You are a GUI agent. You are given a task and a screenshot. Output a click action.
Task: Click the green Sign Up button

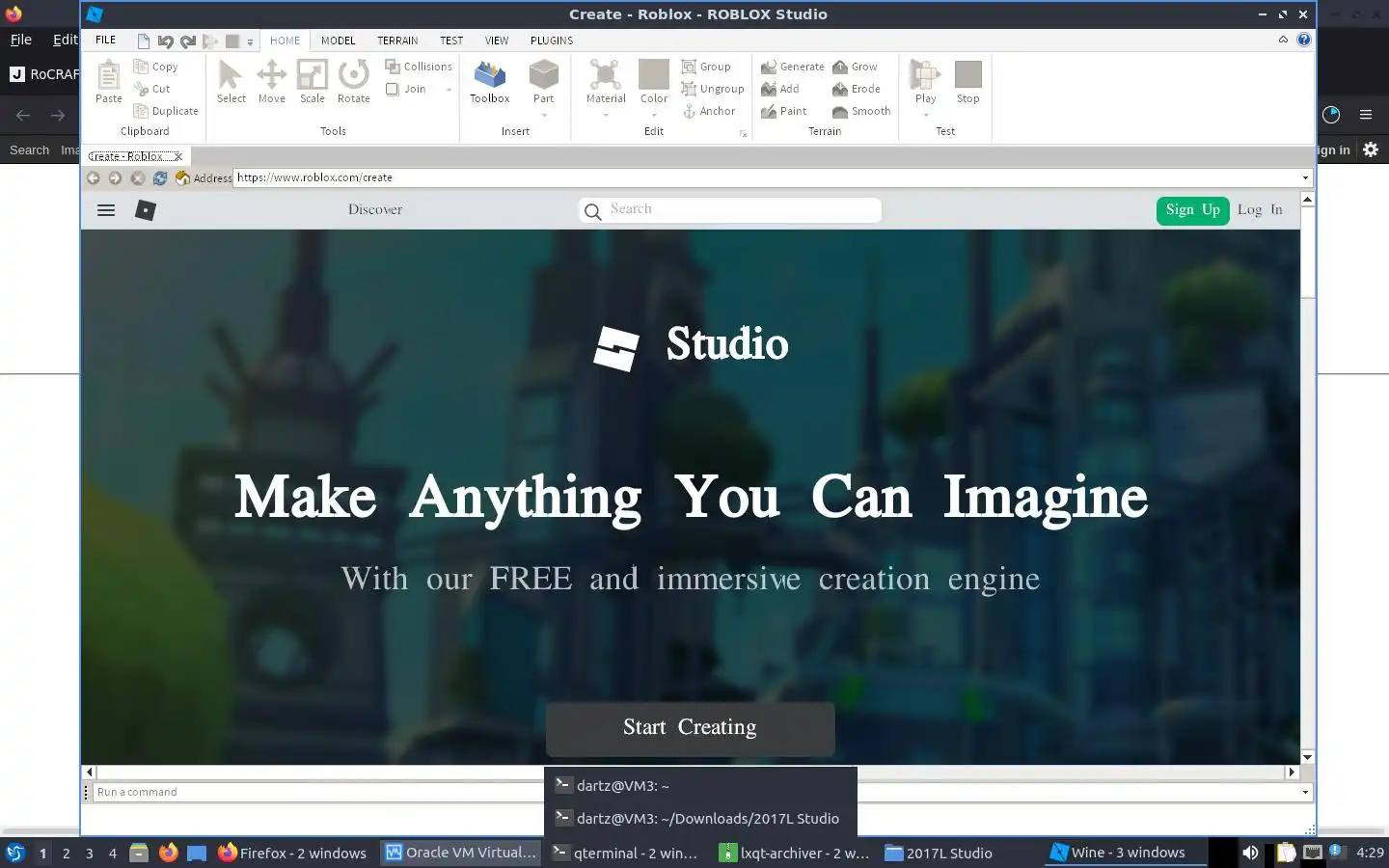pos(1192,210)
